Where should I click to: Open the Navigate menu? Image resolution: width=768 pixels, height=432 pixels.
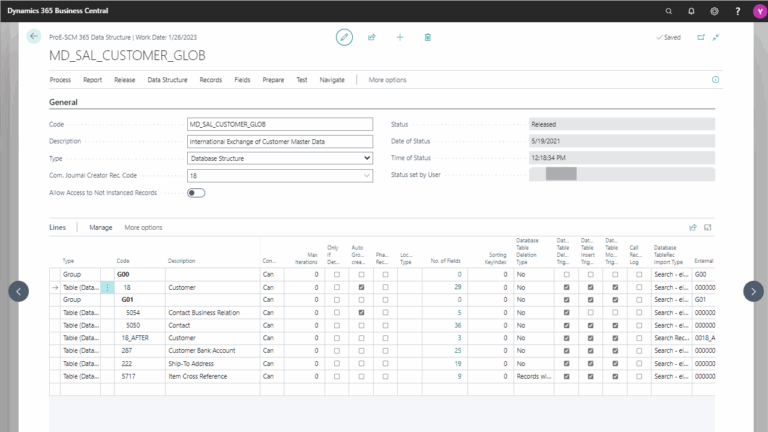click(332, 80)
